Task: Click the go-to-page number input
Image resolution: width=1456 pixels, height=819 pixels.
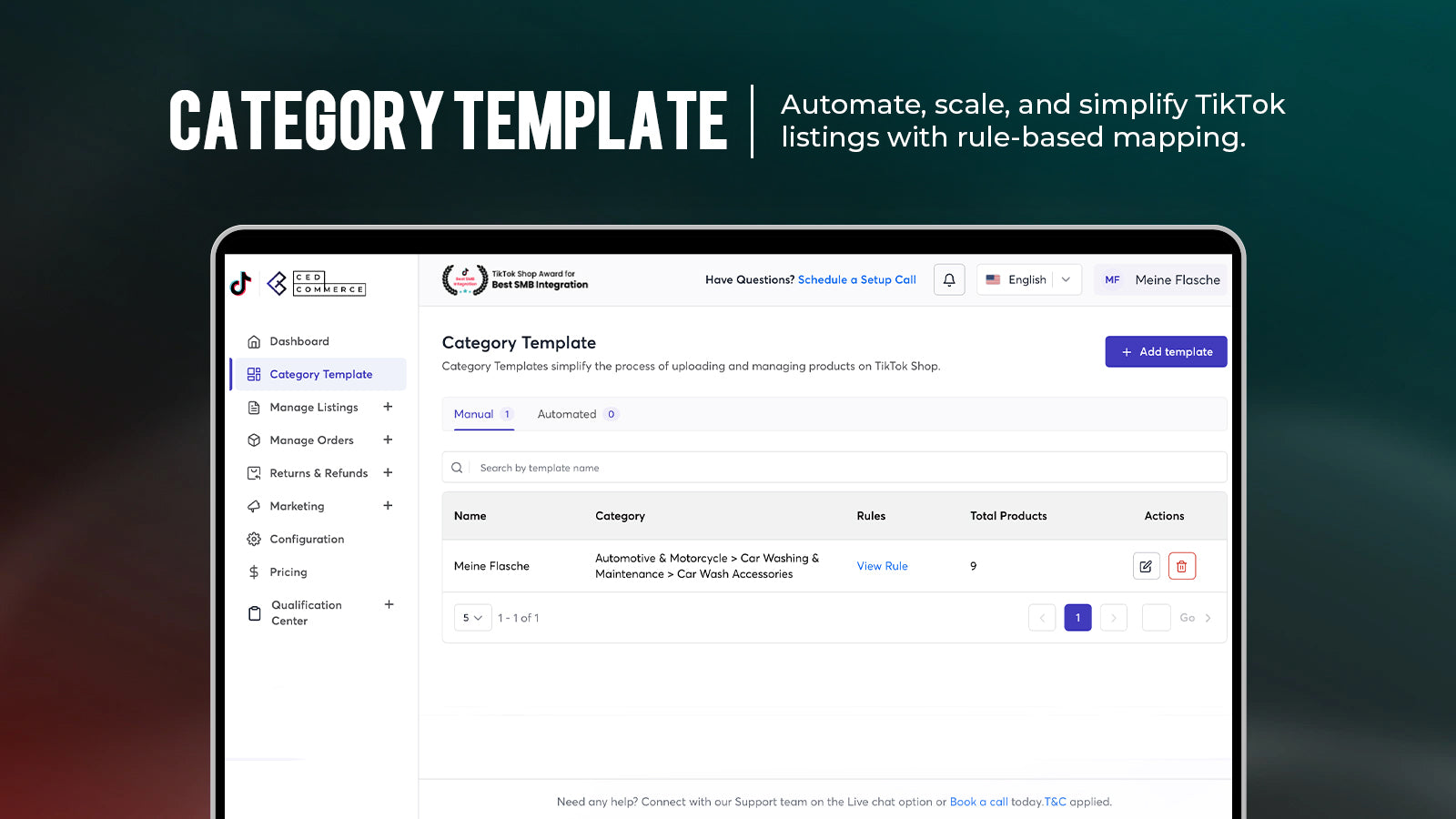Action: (x=1156, y=618)
